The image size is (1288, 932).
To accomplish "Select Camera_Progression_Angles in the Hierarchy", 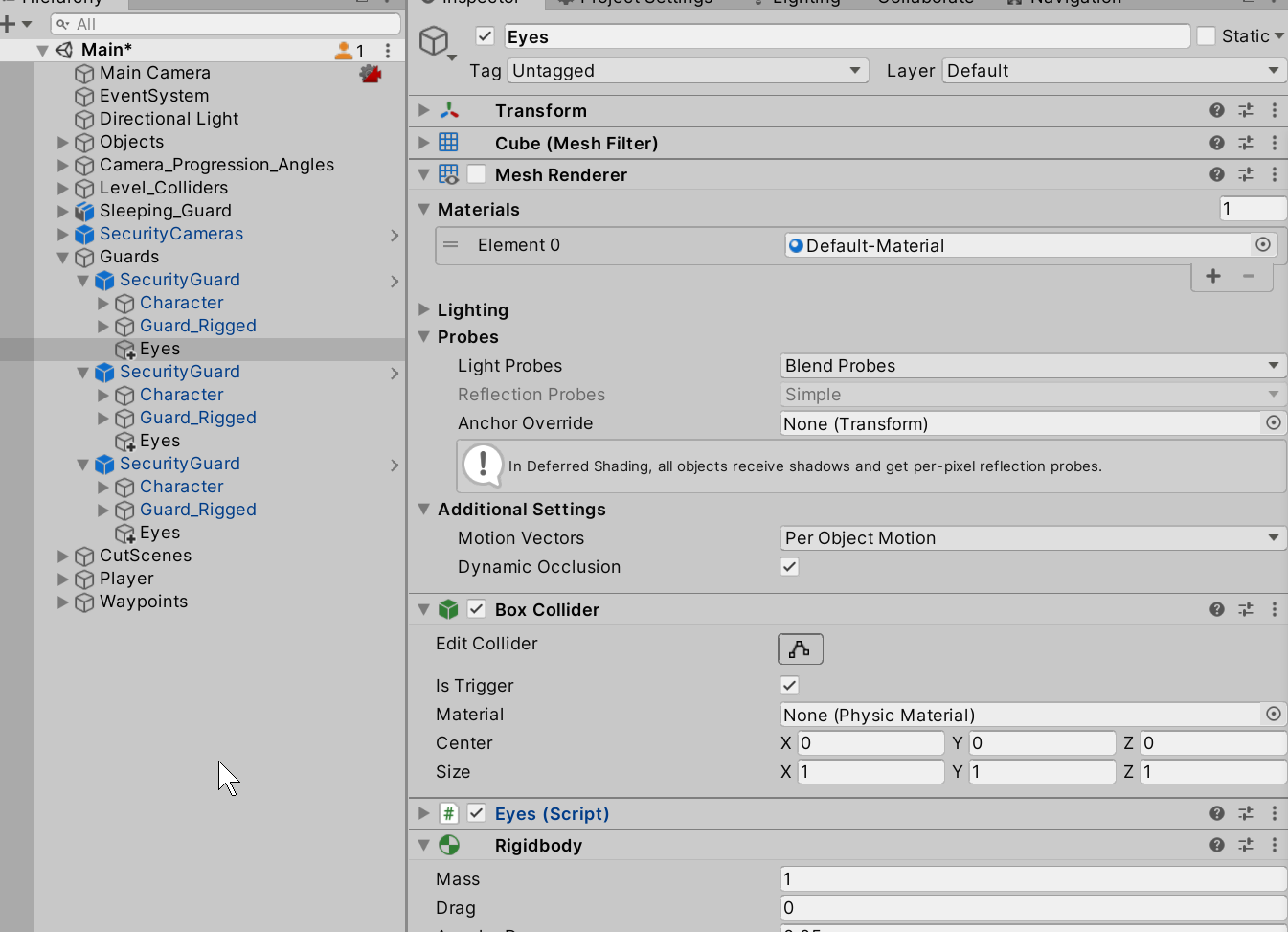I will pyautogui.click(x=216, y=165).
